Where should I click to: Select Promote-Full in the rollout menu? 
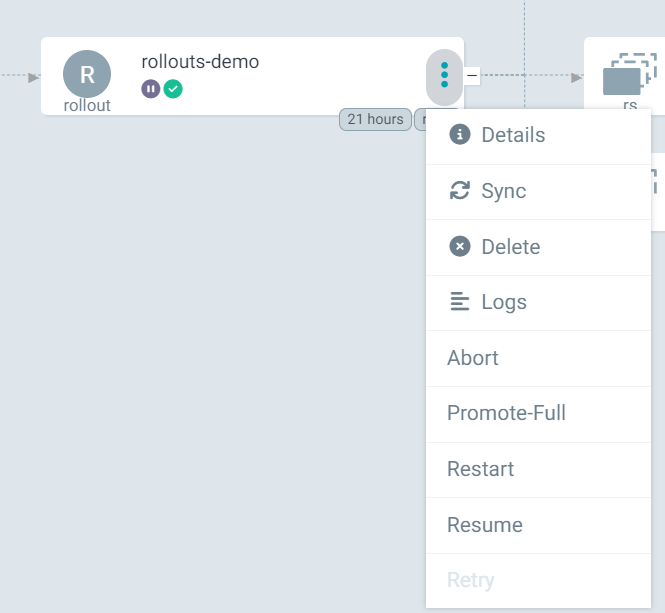pyautogui.click(x=506, y=413)
